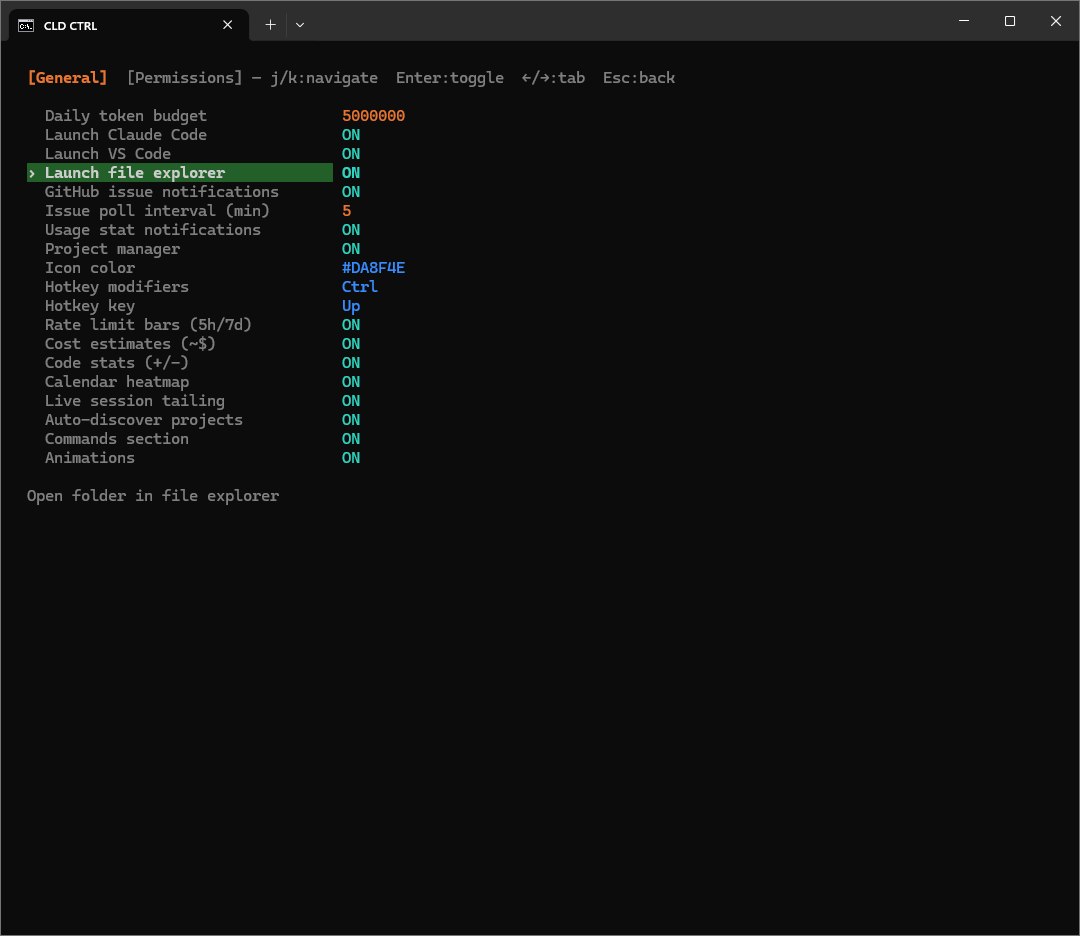Maximize the terminal window
Screen dimensions: 1080x936
(x=1010, y=21)
